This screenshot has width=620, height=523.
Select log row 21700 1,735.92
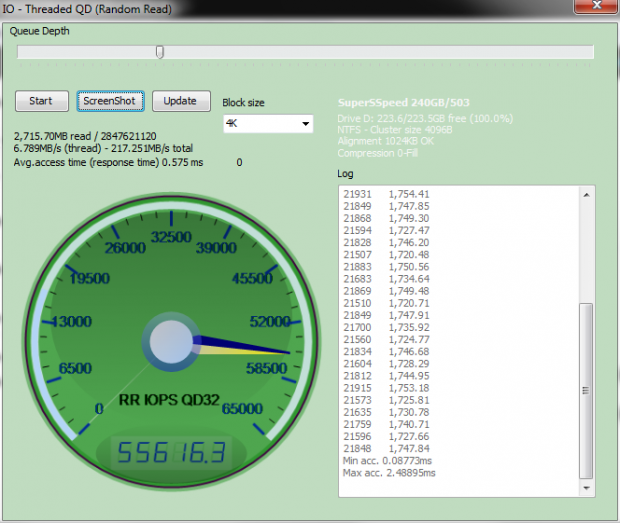[x=386, y=327]
